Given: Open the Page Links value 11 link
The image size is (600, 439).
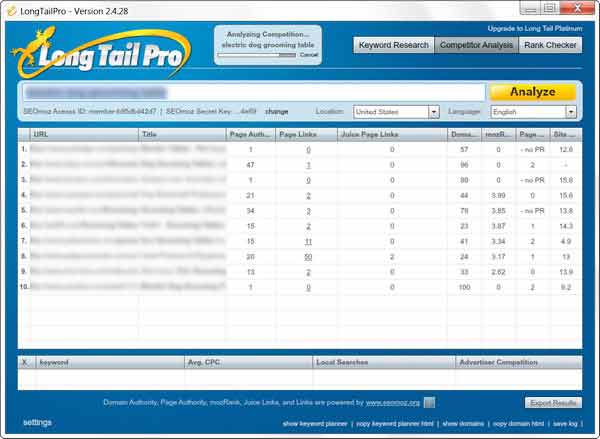Looking at the screenshot, I should pyautogui.click(x=308, y=242).
